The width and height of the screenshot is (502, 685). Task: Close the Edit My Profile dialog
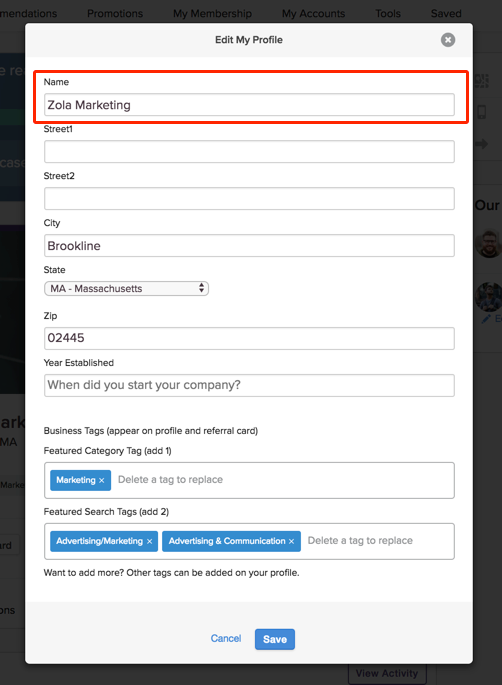[x=447, y=40]
